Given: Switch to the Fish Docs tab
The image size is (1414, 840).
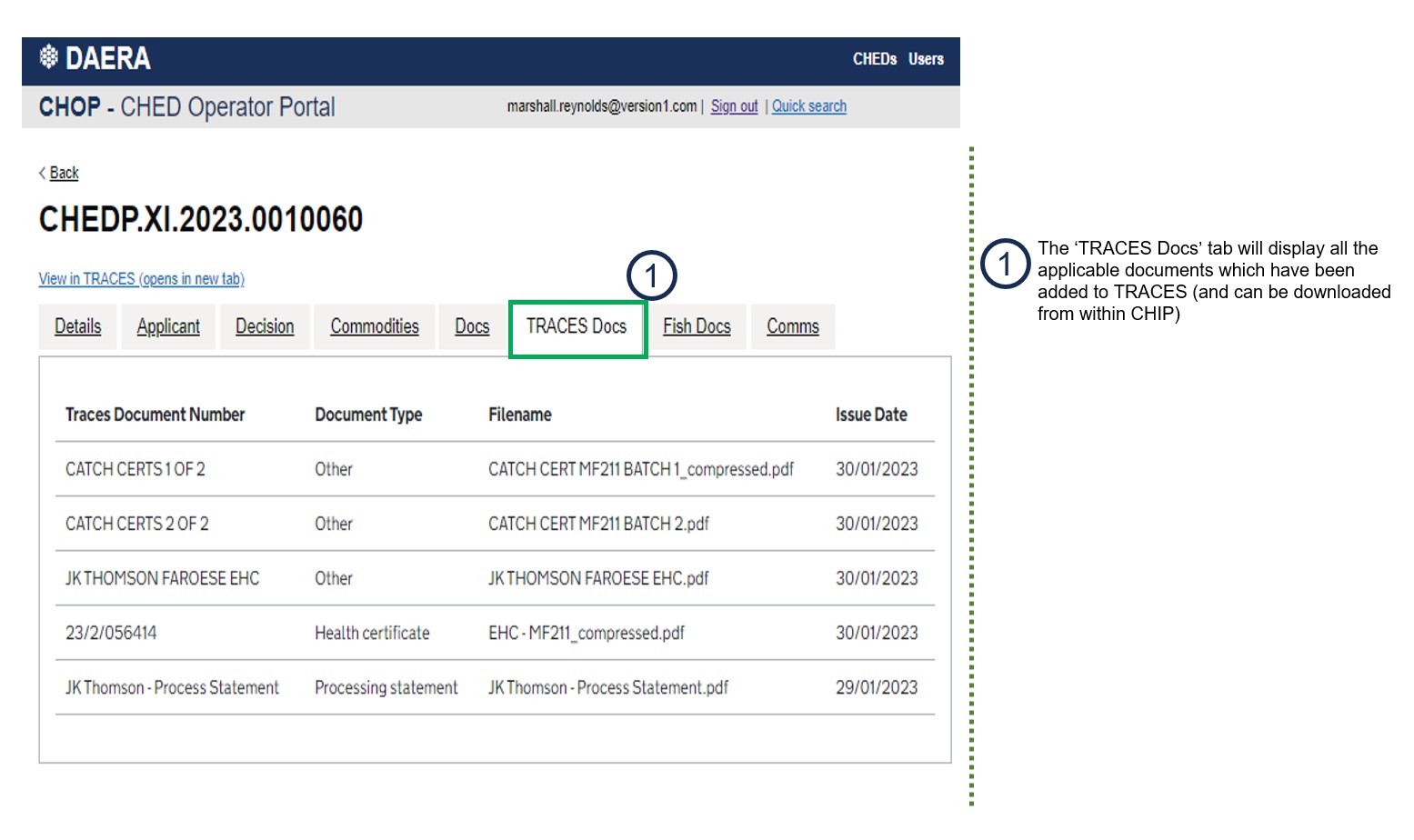Looking at the screenshot, I should point(697,326).
